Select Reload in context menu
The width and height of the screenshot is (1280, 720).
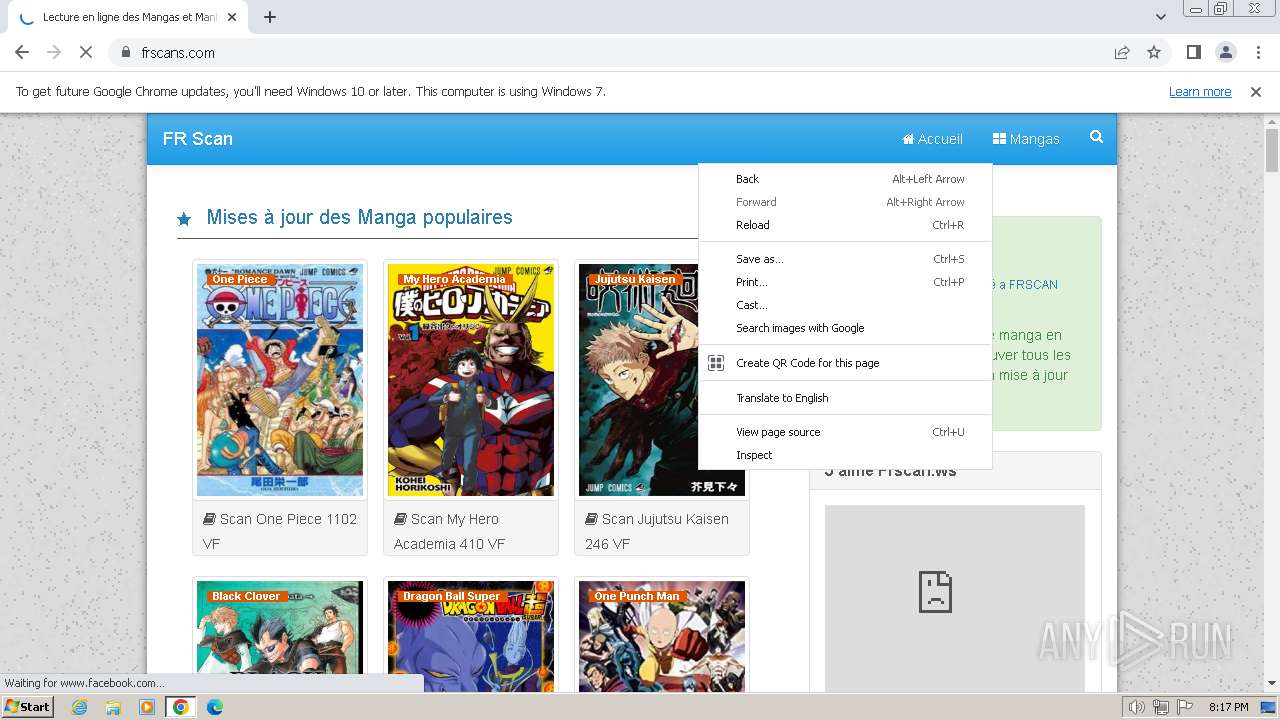coord(845,225)
